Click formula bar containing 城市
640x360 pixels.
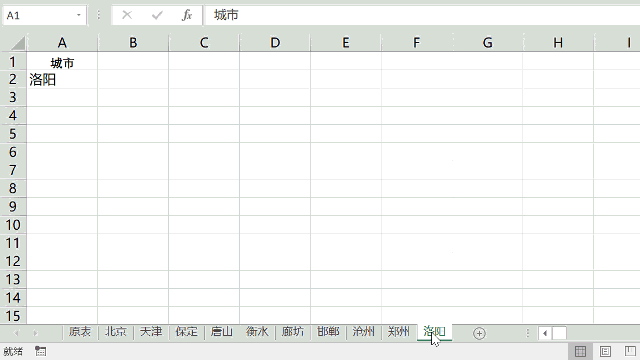pos(422,15)
